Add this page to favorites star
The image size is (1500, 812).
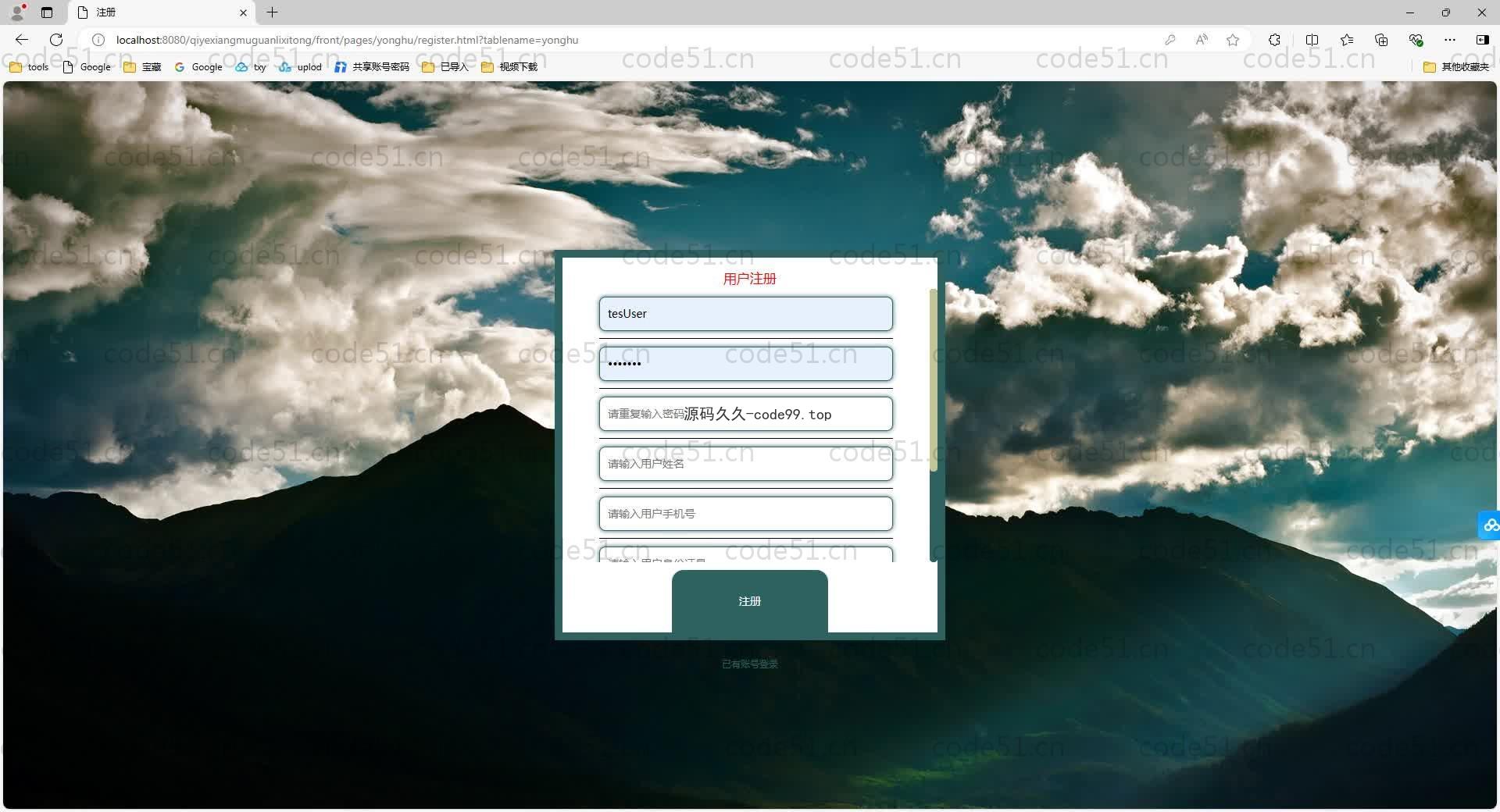coord(1233,40)
